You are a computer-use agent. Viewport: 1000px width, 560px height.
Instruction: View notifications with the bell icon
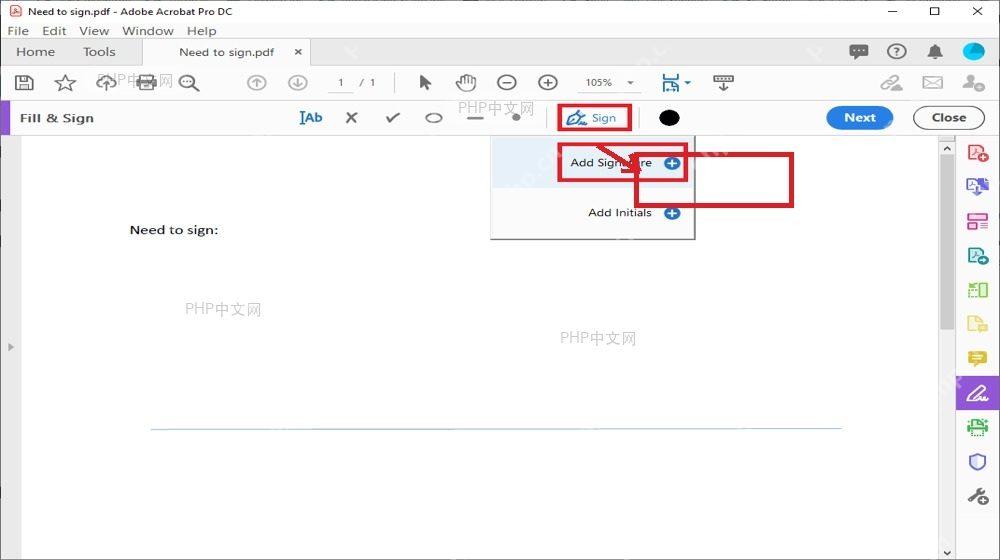tap(935, 52)
